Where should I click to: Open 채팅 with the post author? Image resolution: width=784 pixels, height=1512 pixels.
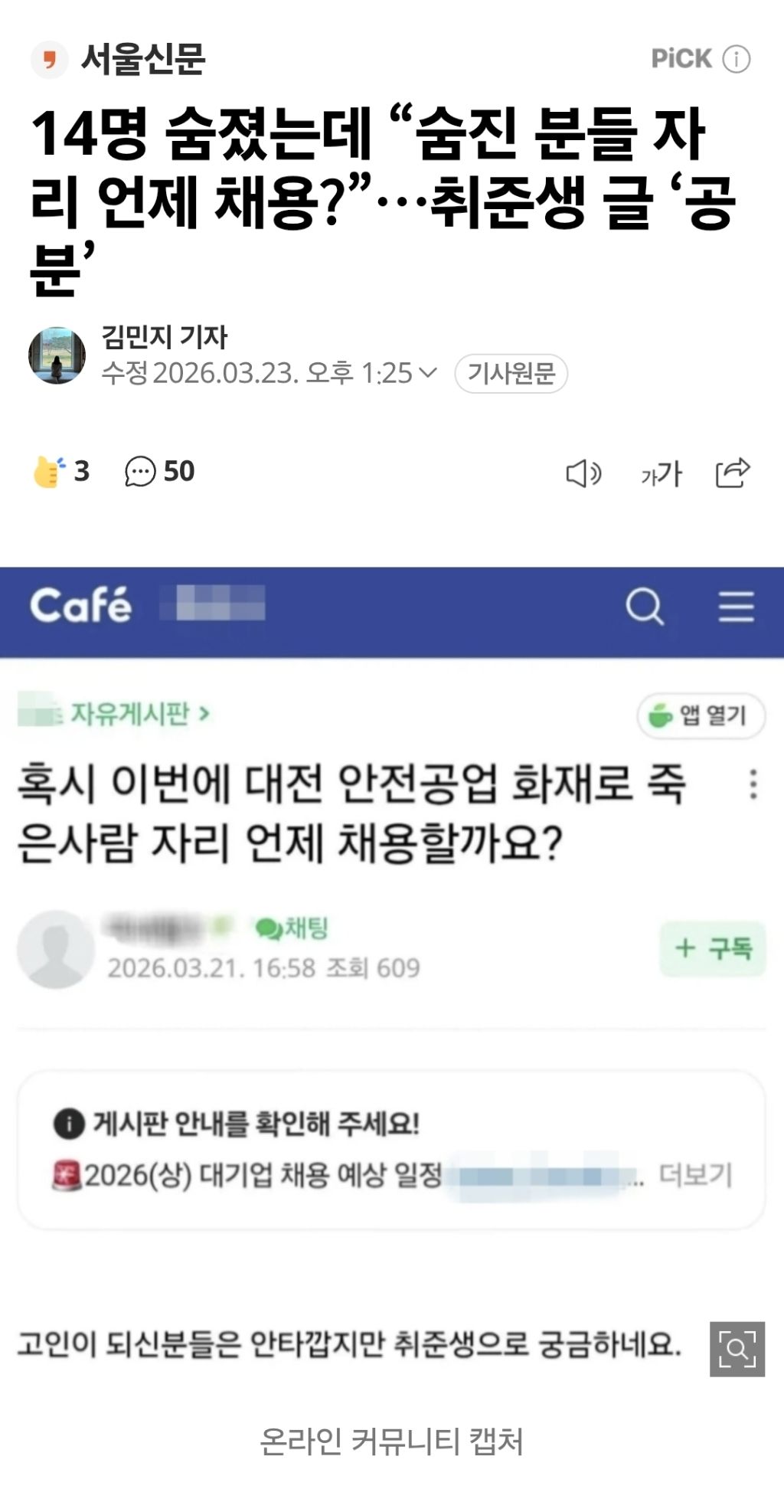pos(292,928)
